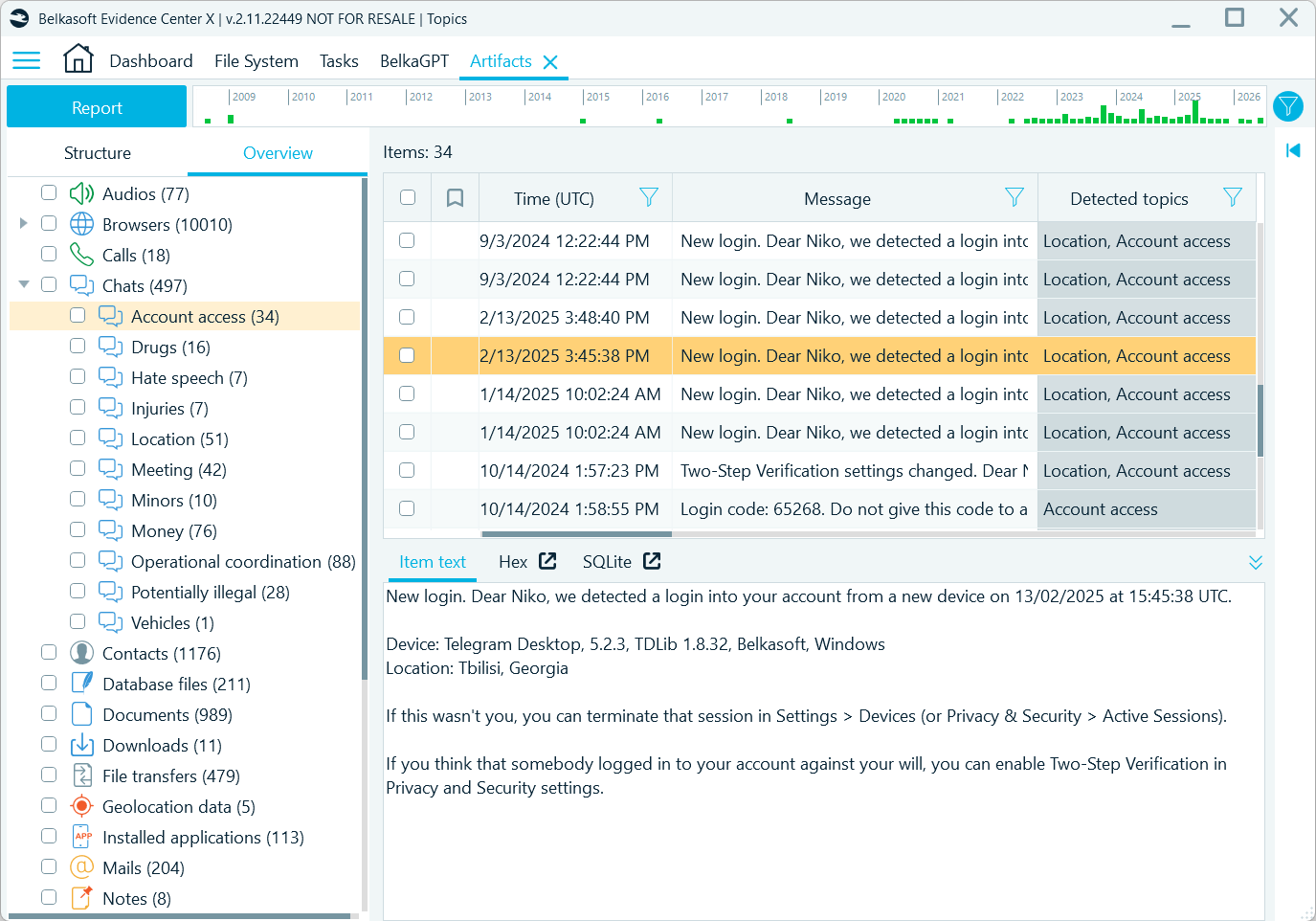Click the message table vertical scrollbar
This screenshot has width=1316, height=921.
click(x=1260, y=421)
